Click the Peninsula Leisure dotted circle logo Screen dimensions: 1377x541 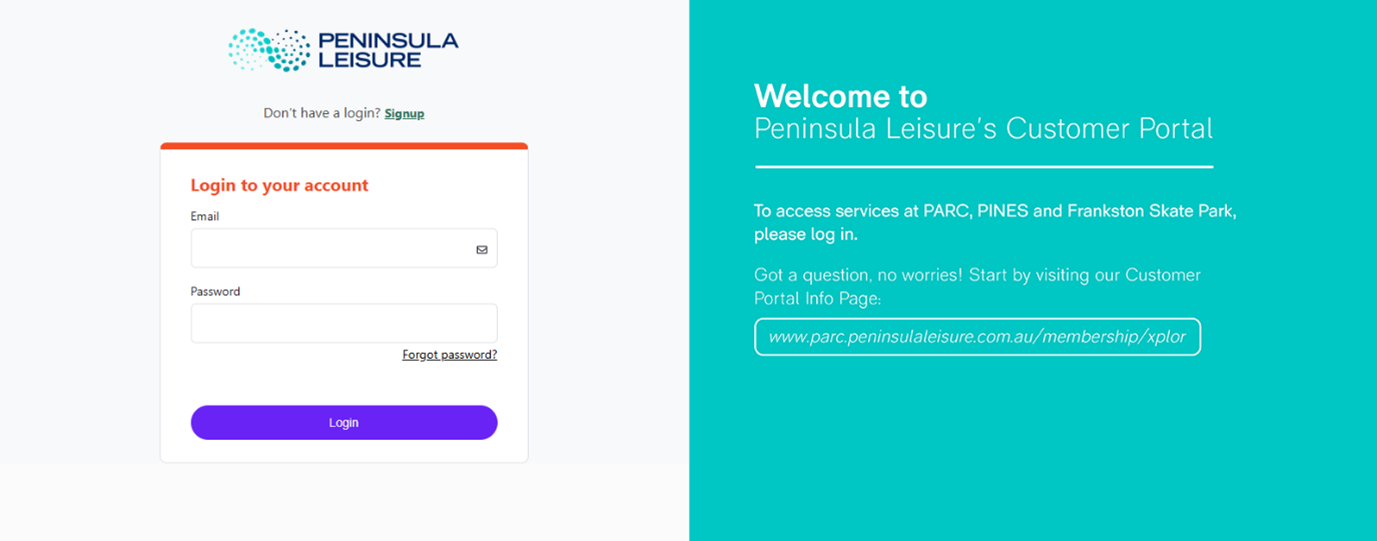coord(269,50)
